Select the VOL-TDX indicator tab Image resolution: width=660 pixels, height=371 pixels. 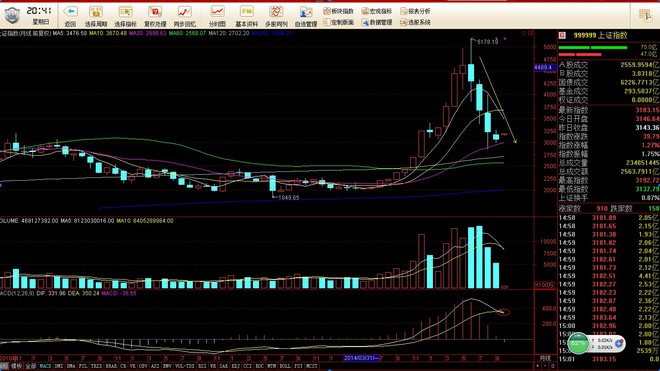point(184,366)
